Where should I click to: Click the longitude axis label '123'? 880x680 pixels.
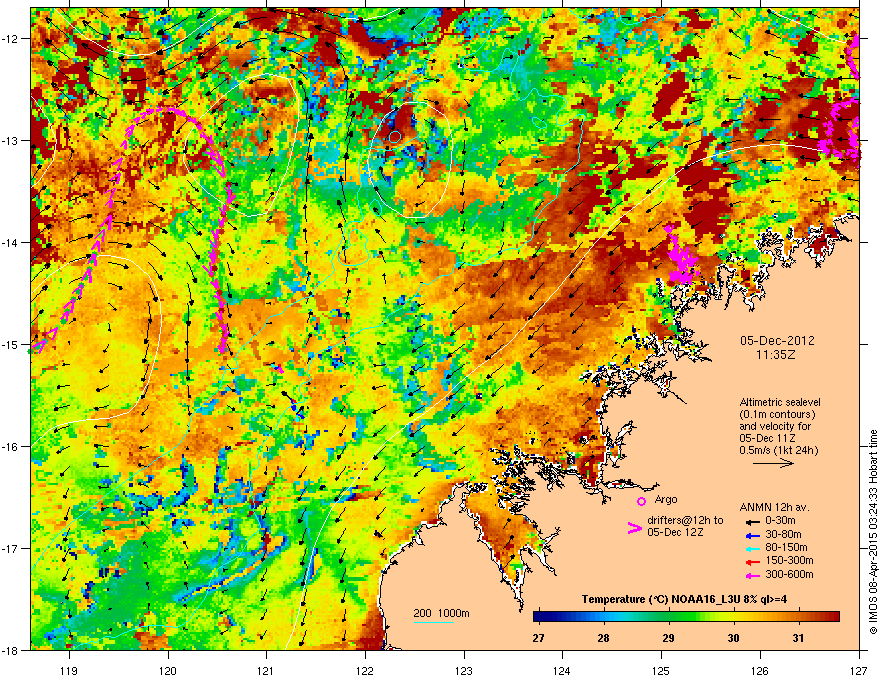pos(464,670)
